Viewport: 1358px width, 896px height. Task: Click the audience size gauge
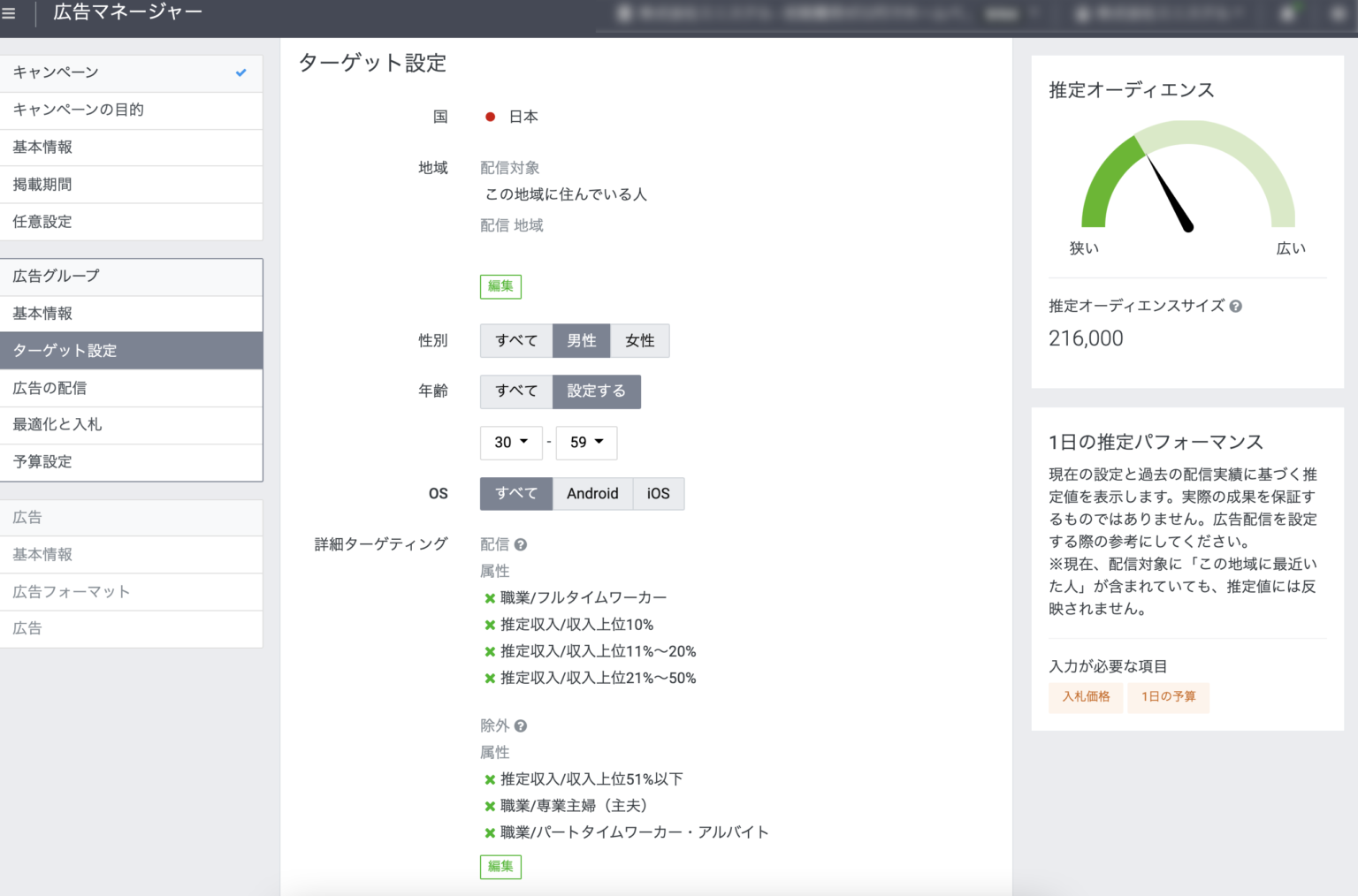point(1187,181)
